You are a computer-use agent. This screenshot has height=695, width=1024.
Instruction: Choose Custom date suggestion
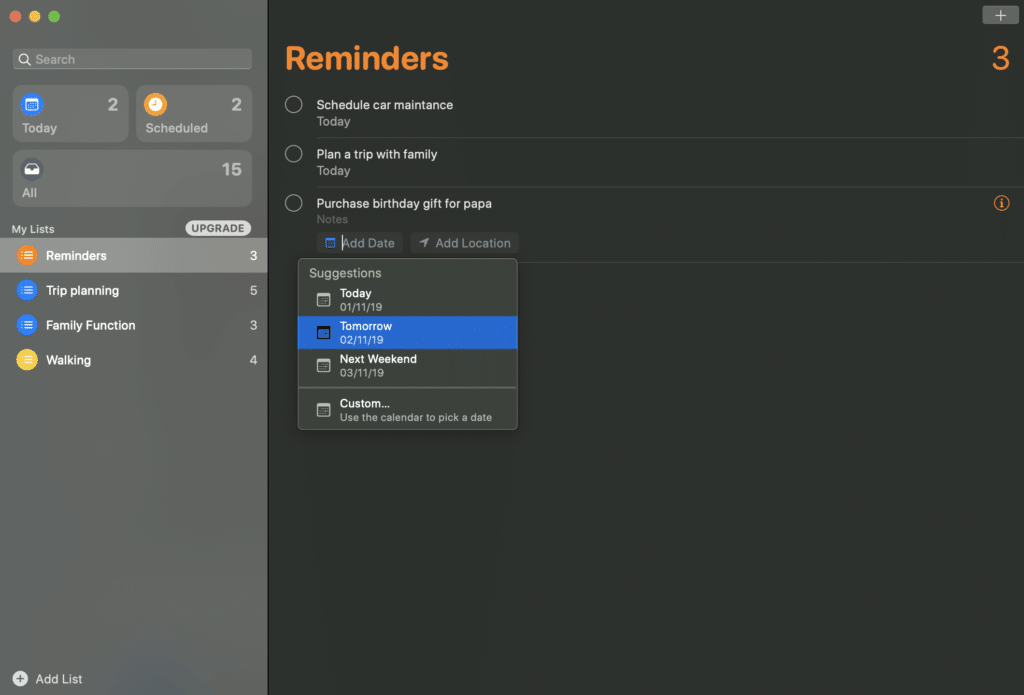click(x=408, y=410)
